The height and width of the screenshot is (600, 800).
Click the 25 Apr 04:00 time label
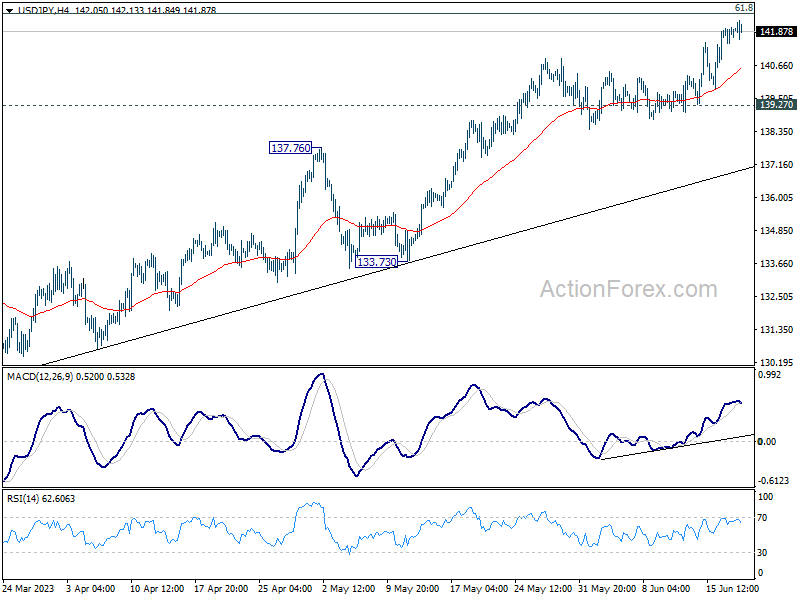(x=285, y=588)
